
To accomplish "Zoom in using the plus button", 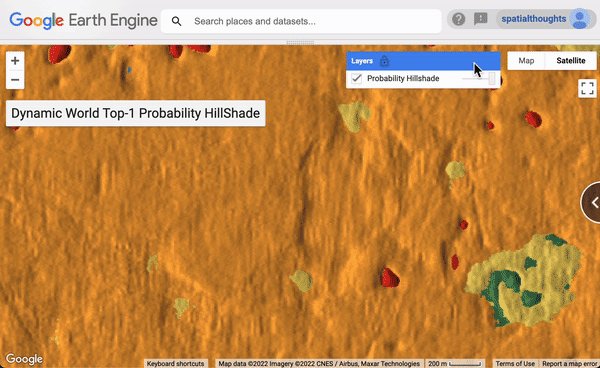I will coord(15,61).
